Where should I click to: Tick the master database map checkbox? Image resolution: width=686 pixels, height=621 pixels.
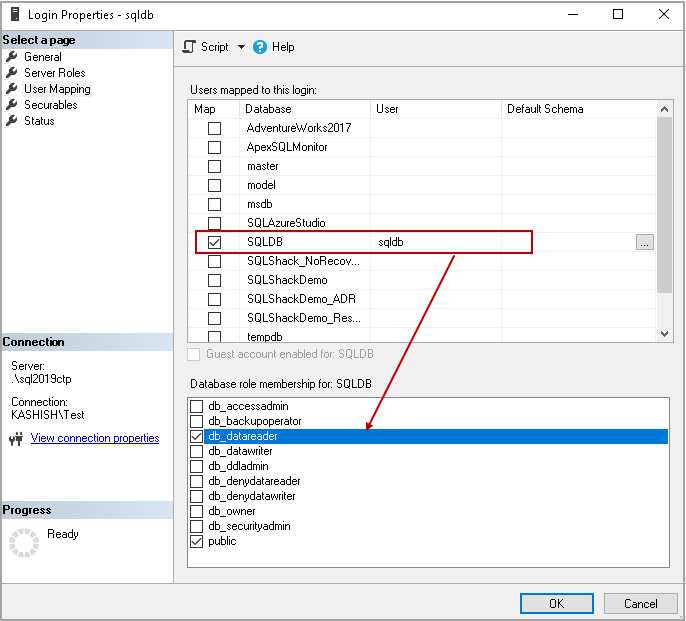point(214,166)
